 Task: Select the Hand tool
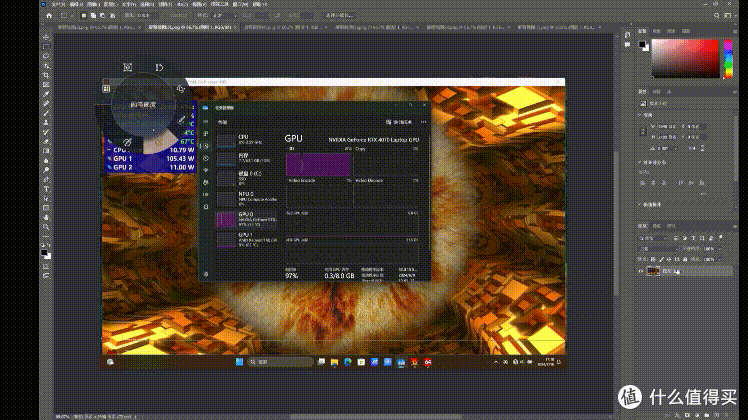46,217
